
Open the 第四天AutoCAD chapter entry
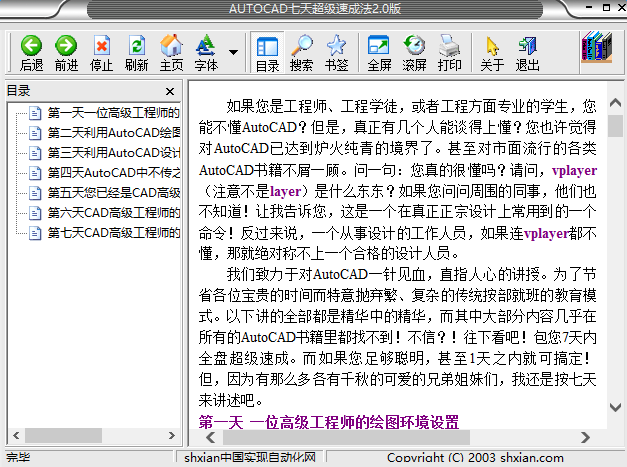coord(112,172)
